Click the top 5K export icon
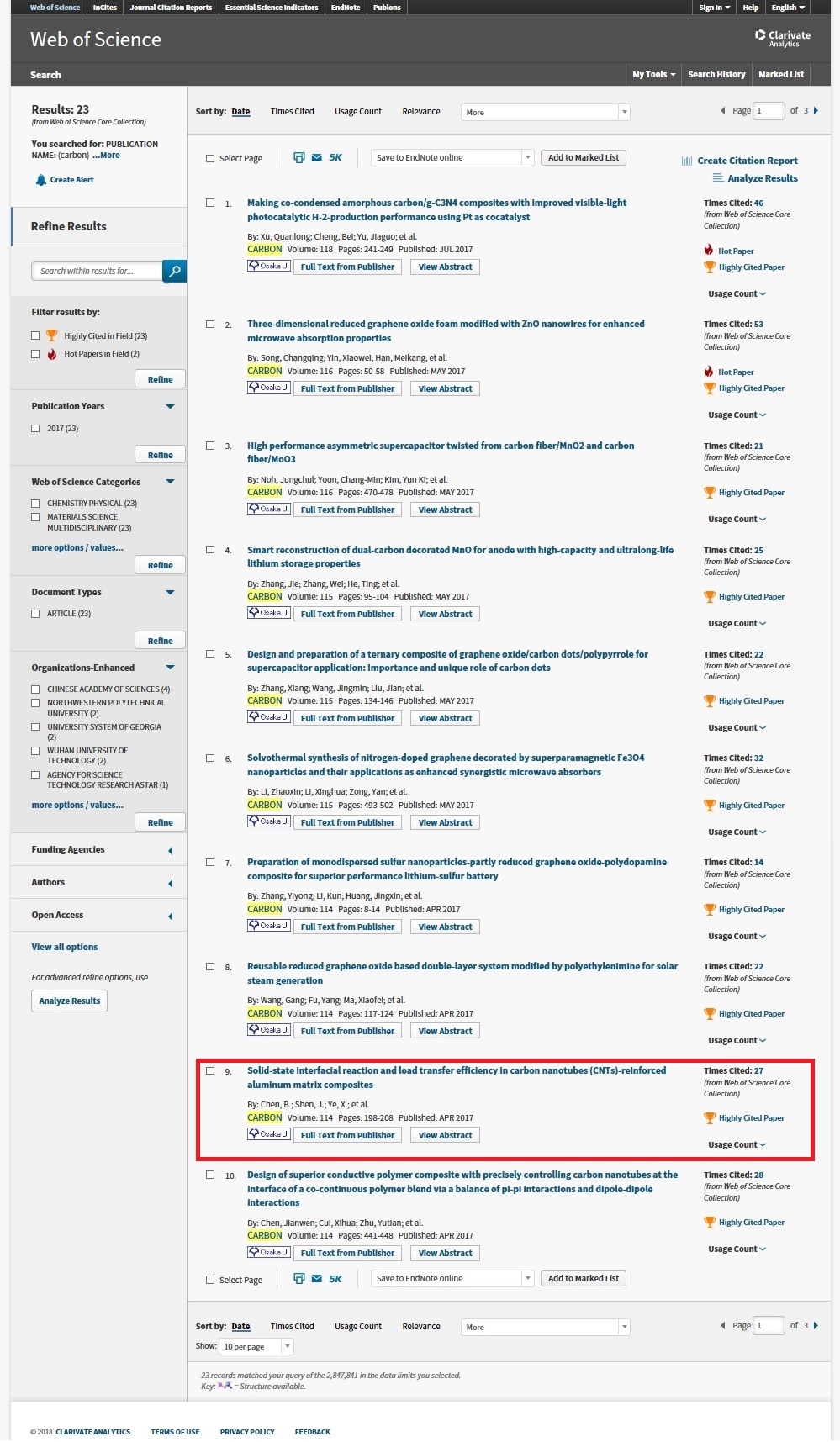Screen dimensions: 840x1442 (335, 157)
